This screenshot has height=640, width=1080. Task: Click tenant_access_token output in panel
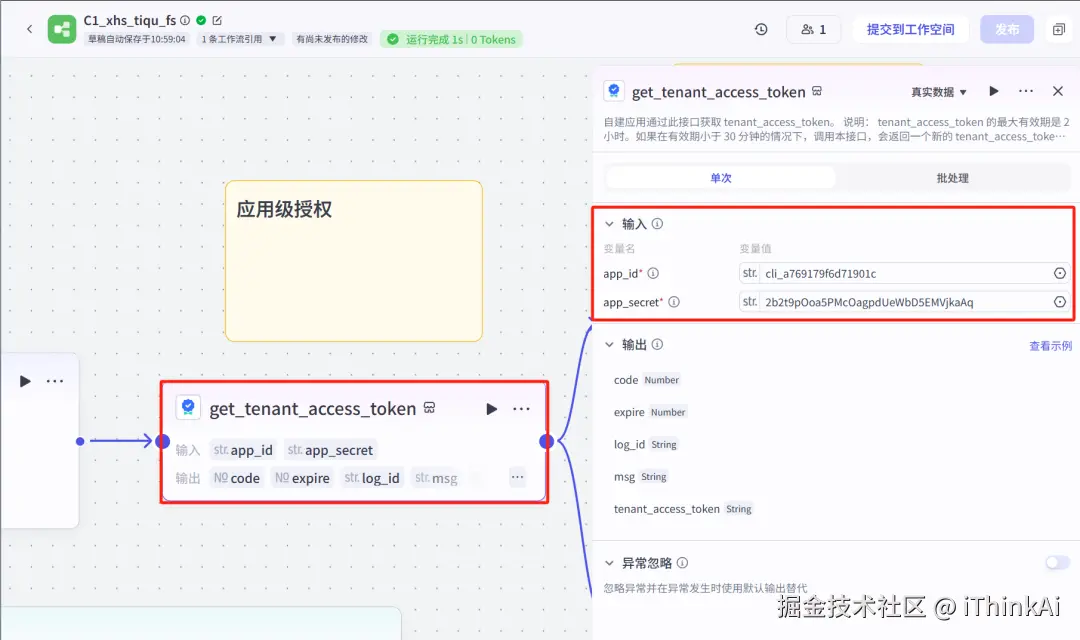[683, 509]
